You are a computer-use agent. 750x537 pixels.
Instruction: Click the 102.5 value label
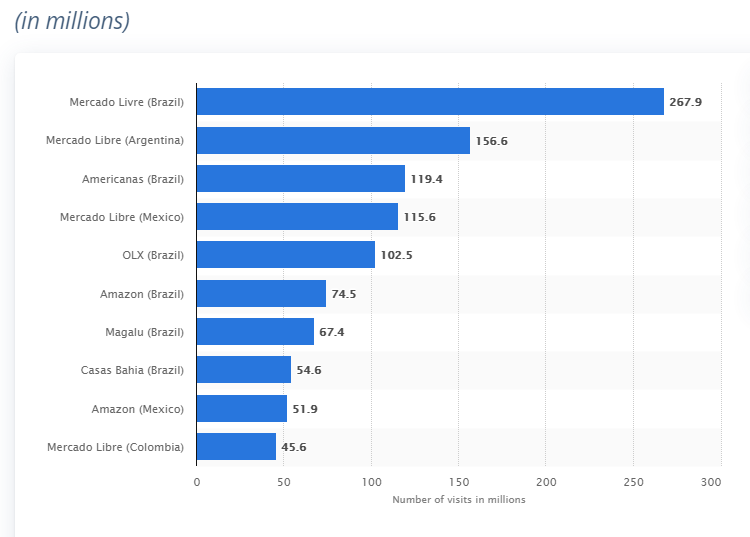pos(397,255)
